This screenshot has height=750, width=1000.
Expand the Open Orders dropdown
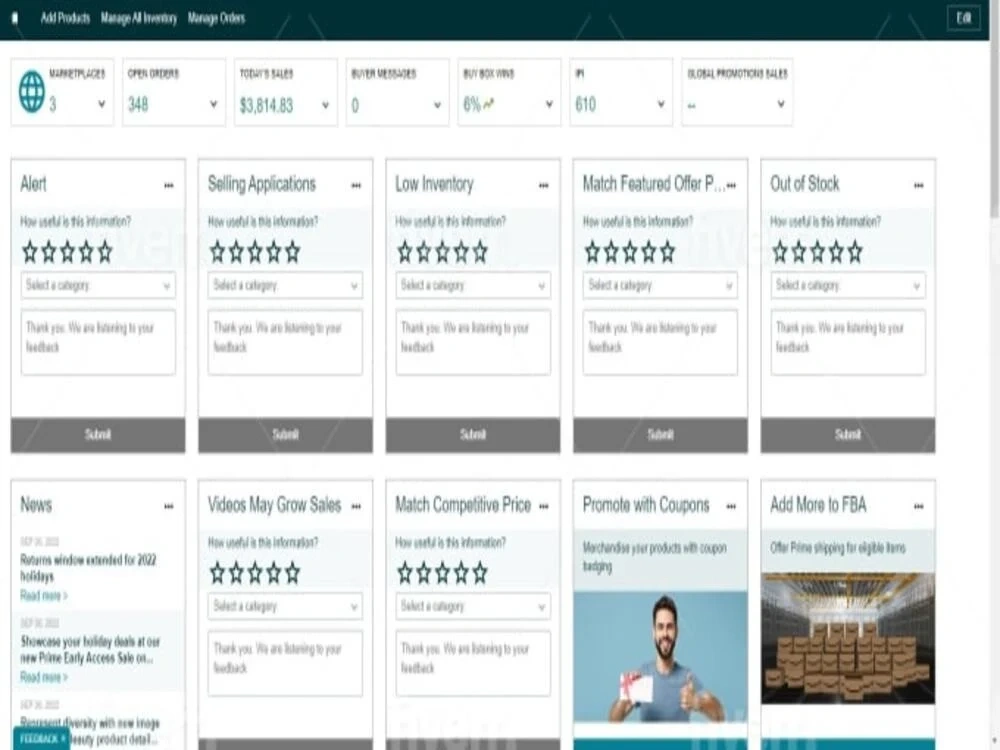click(214, 104)
